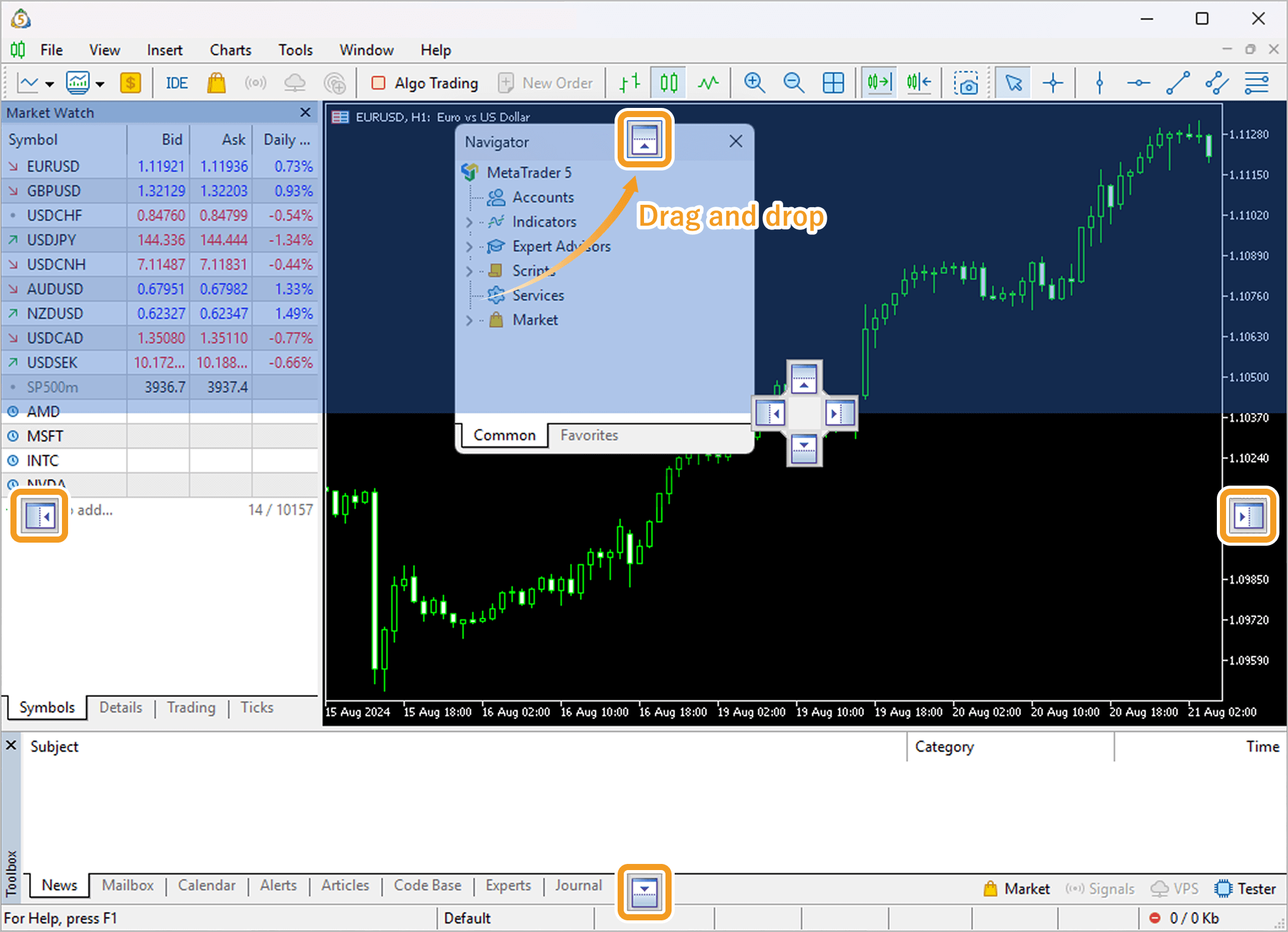Viewport: 1288px width, 932px height.
Task: Open the Charts menu
Action: 230,50
